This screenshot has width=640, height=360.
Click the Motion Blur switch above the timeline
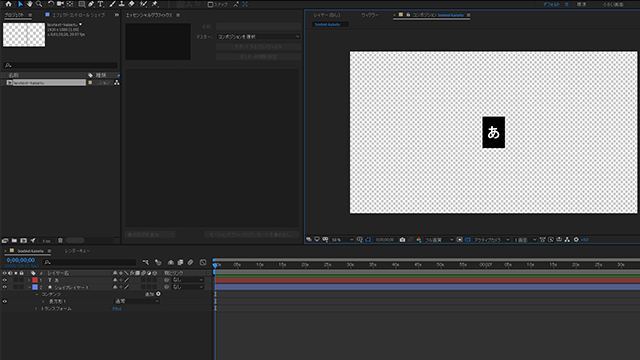pyautogui.click(x=190, y=262)
